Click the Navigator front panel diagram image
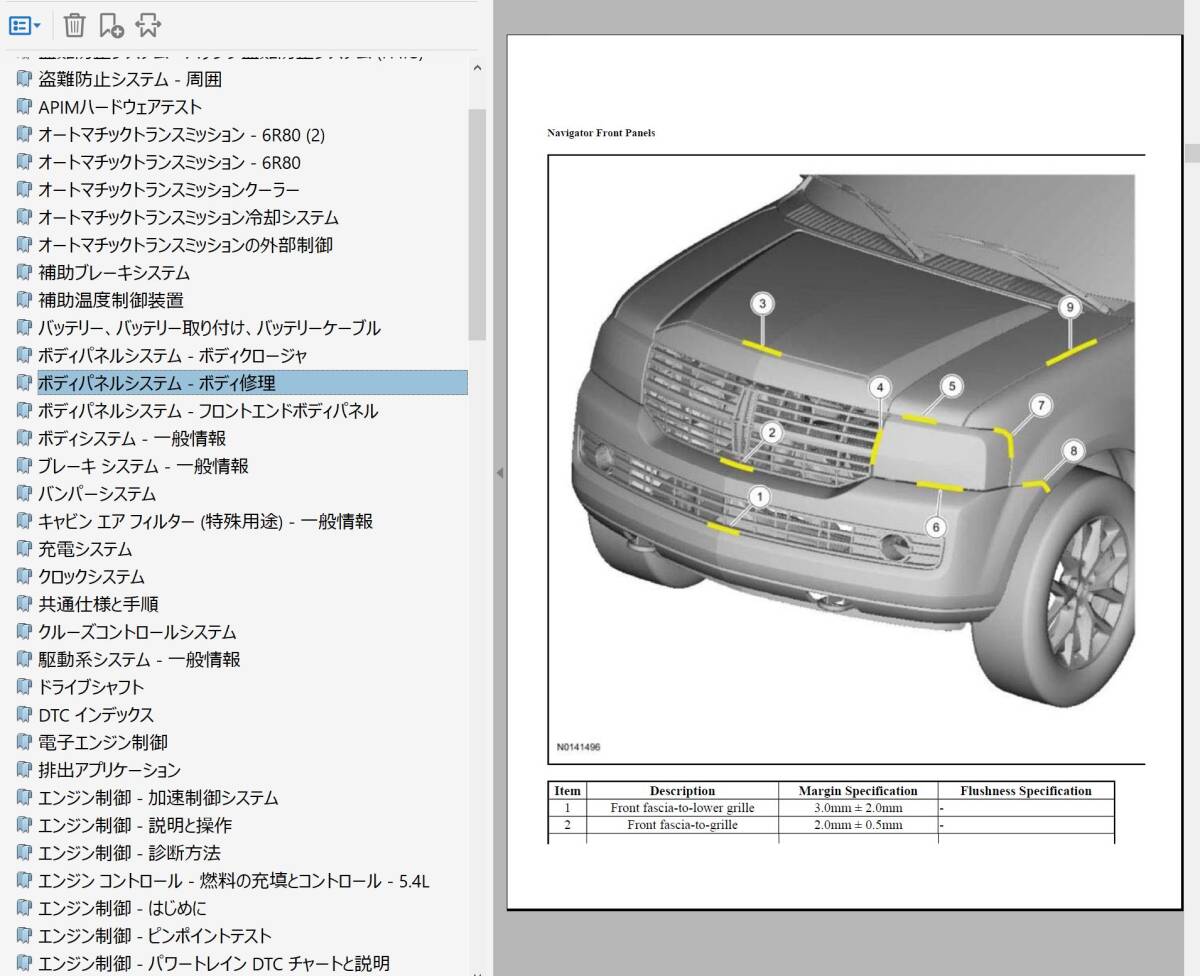Viewport: 1200px width, 976px height. [846, 460]
